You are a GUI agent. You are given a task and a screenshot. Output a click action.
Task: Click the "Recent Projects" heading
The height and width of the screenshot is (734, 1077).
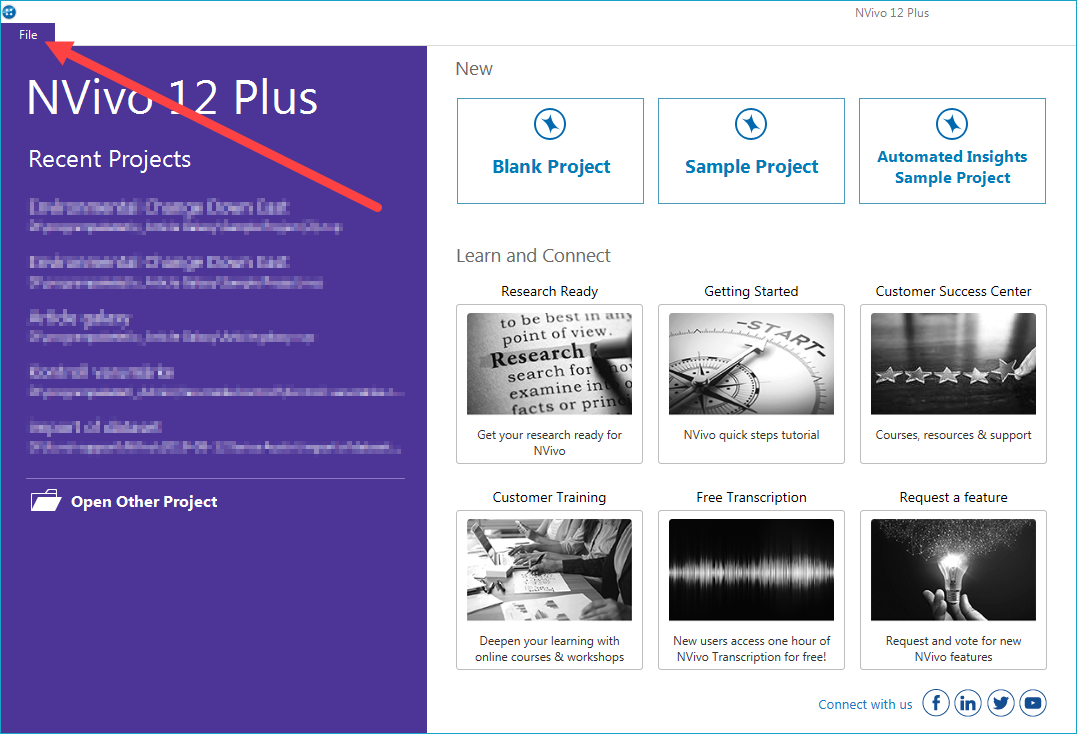pos(110,159)
